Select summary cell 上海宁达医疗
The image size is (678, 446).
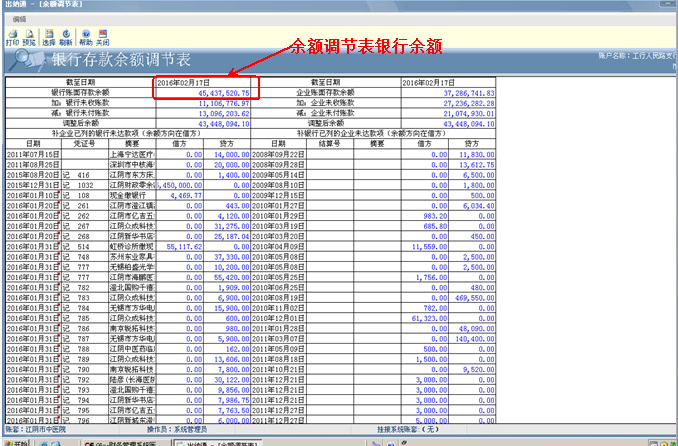tap(132, 154)
